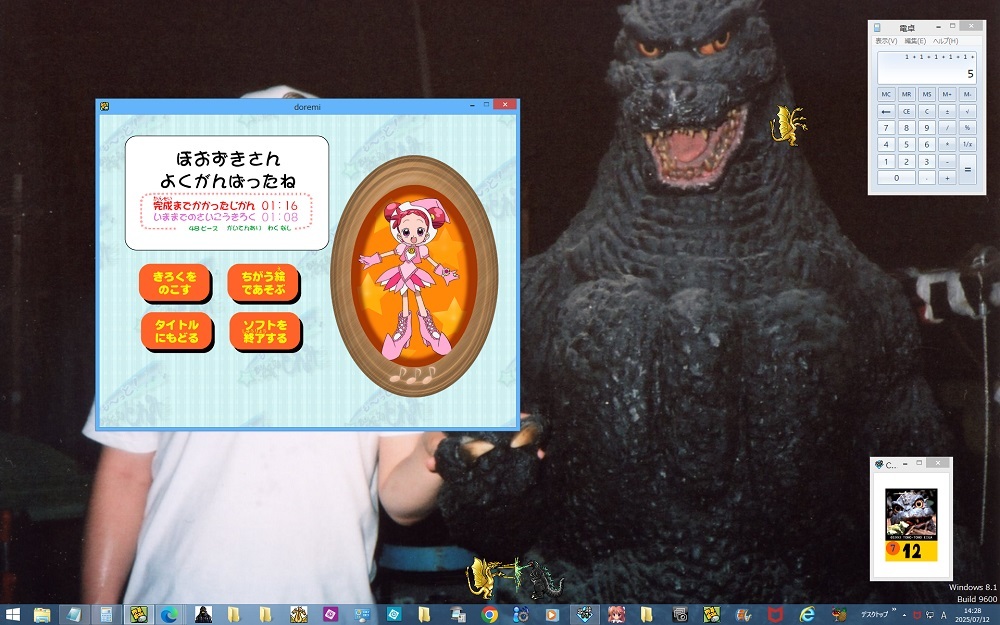Click the calculator result display showing 5
The width and height of the screenshot is (1000, 625).
coord(927,68)
